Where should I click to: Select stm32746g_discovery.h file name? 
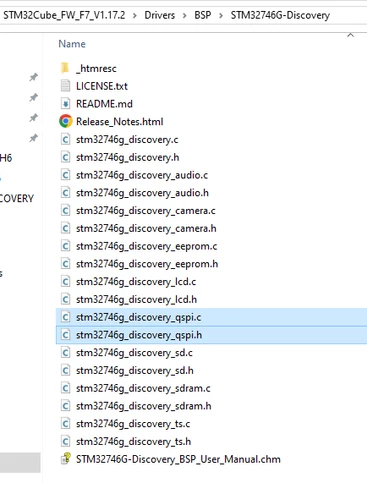click(x=127, y=157)
